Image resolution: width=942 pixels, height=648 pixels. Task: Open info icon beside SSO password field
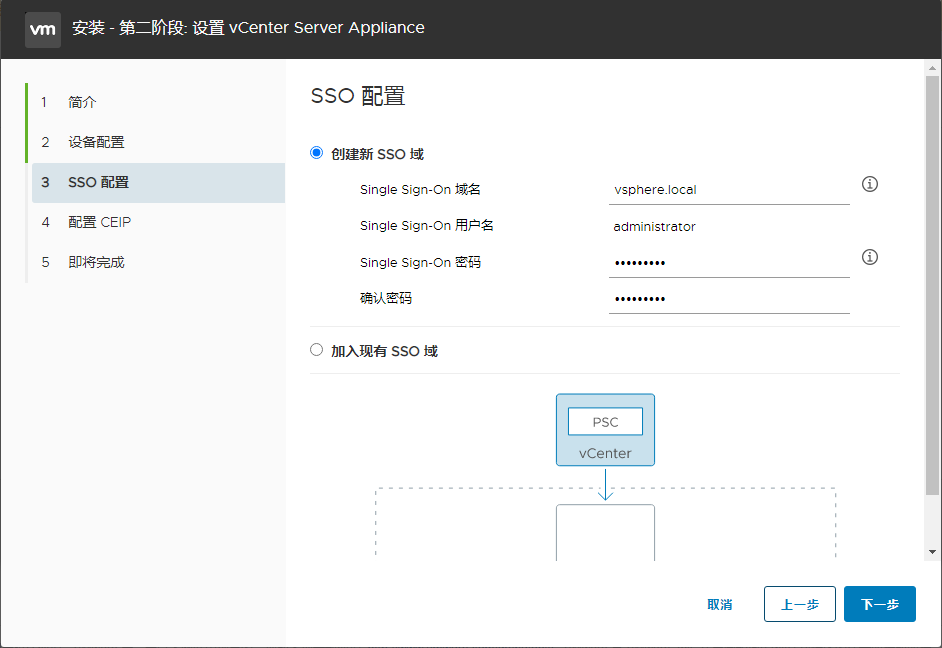point(869,257)
